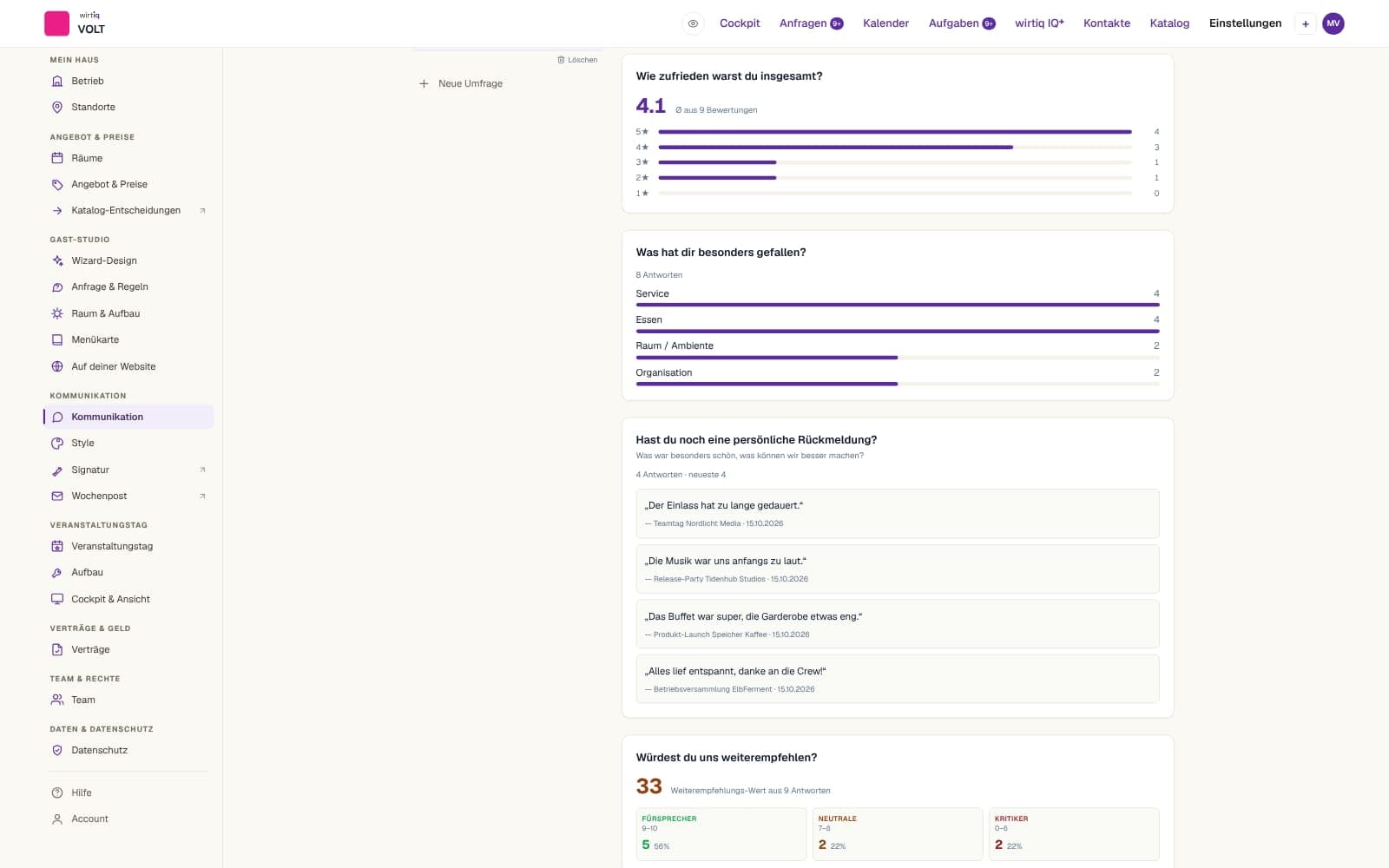Viewport: 1389px width, 868px height.
Task: Open Verträge in the sidebar
Action: tap(128, 649)
